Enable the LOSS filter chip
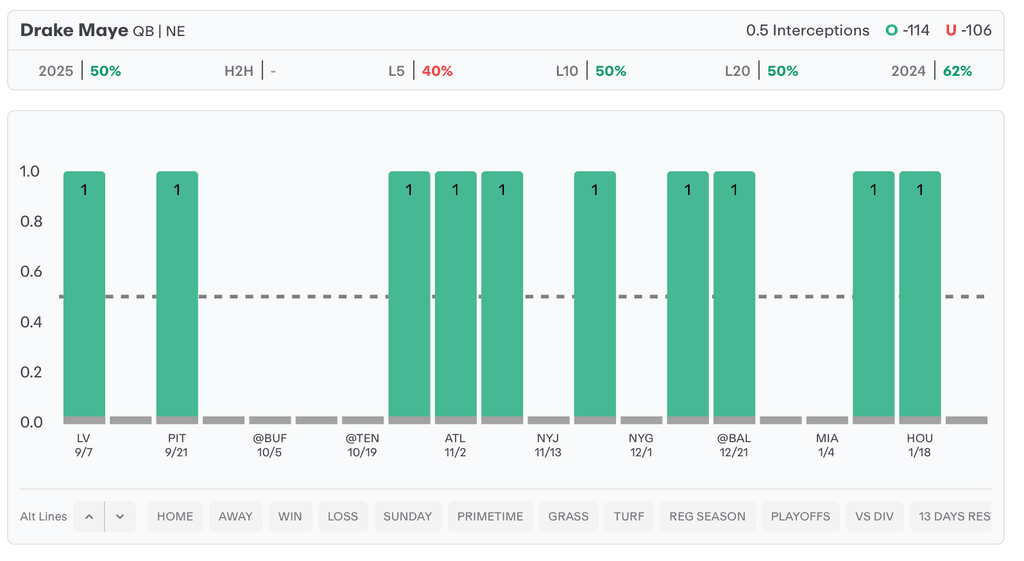 pyautogui.click(x=343, y=517)
